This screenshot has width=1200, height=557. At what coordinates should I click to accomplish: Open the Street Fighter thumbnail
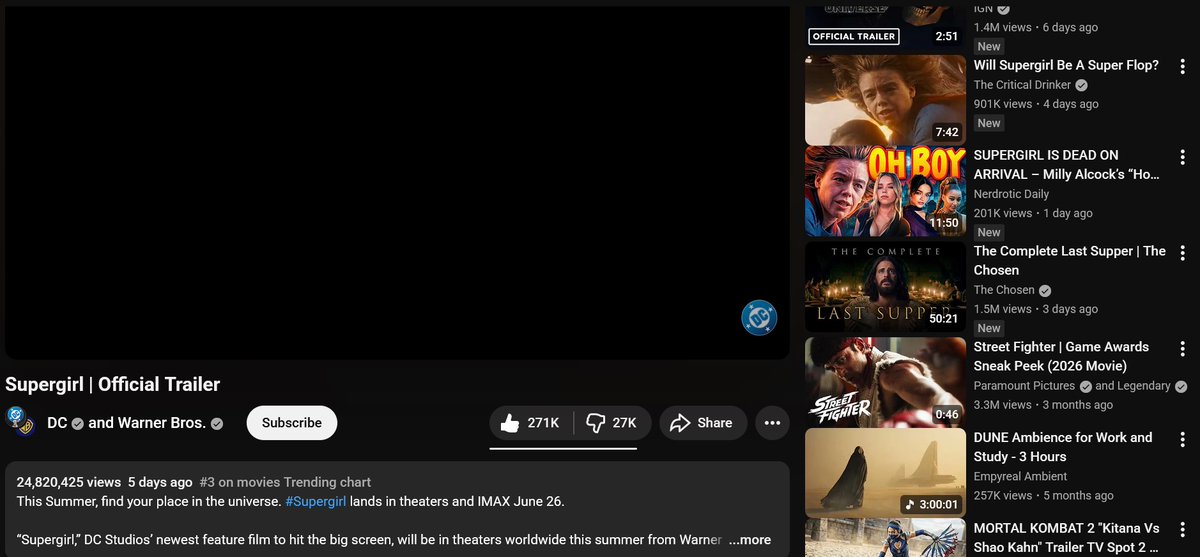tap(886, 382)
